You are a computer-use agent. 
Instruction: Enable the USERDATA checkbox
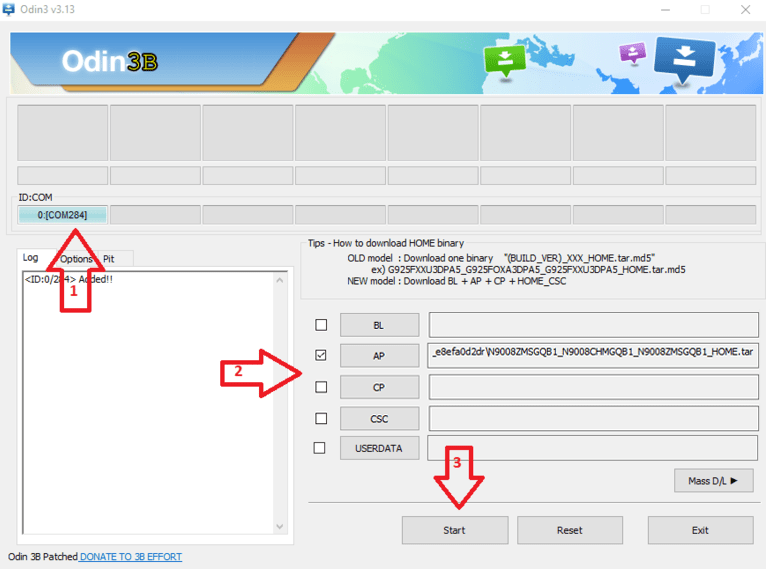click(x=319, y=448)
